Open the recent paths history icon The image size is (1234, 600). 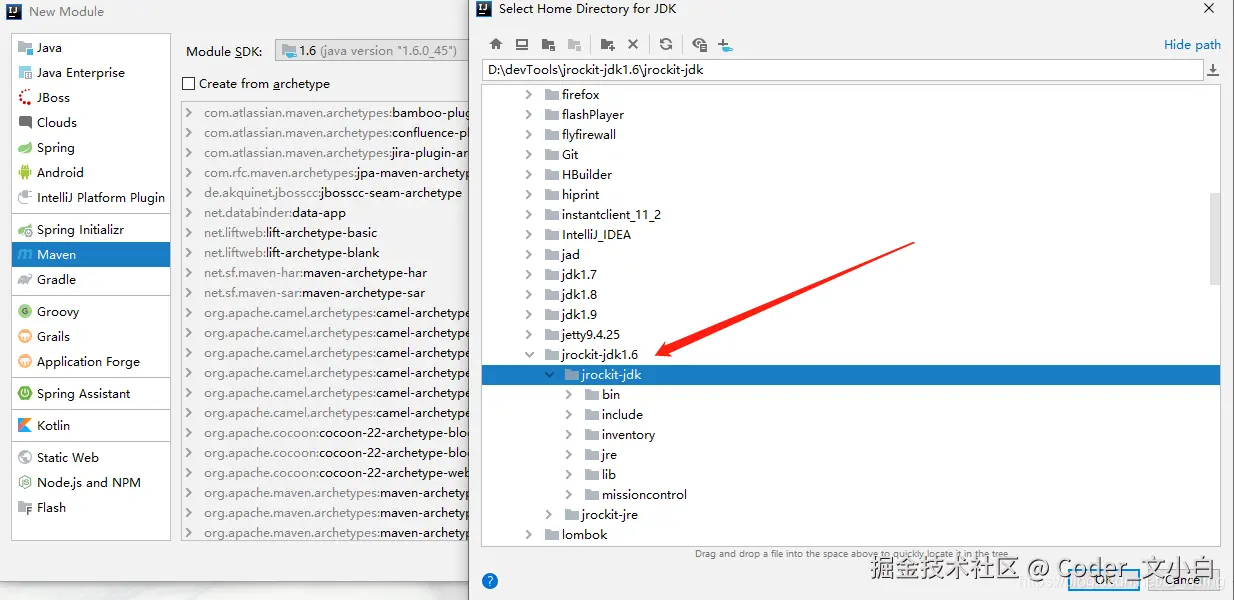click(1213, 70)
